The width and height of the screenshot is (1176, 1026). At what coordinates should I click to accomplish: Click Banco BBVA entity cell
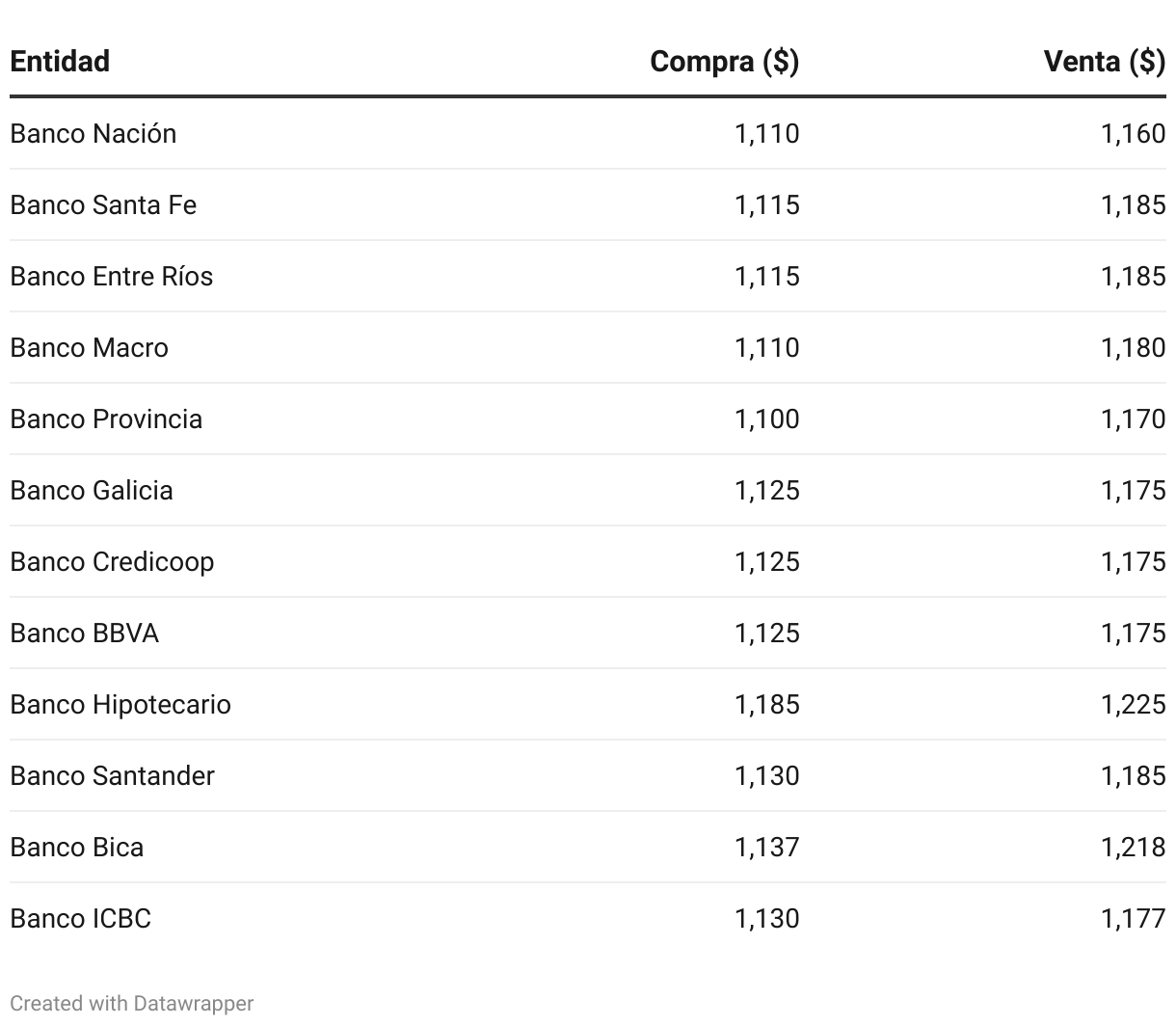pyautogui.click(x=85, y=633)
